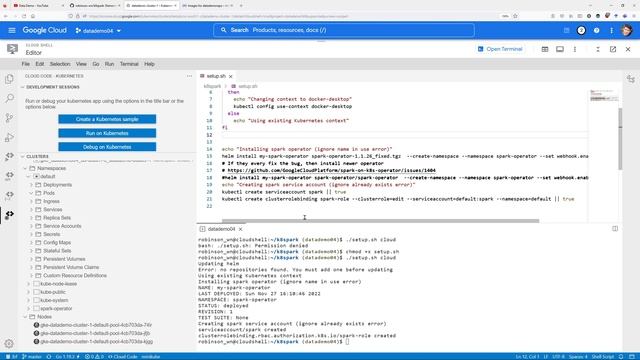Expand the Deployments tree node

tap(31, 185)
